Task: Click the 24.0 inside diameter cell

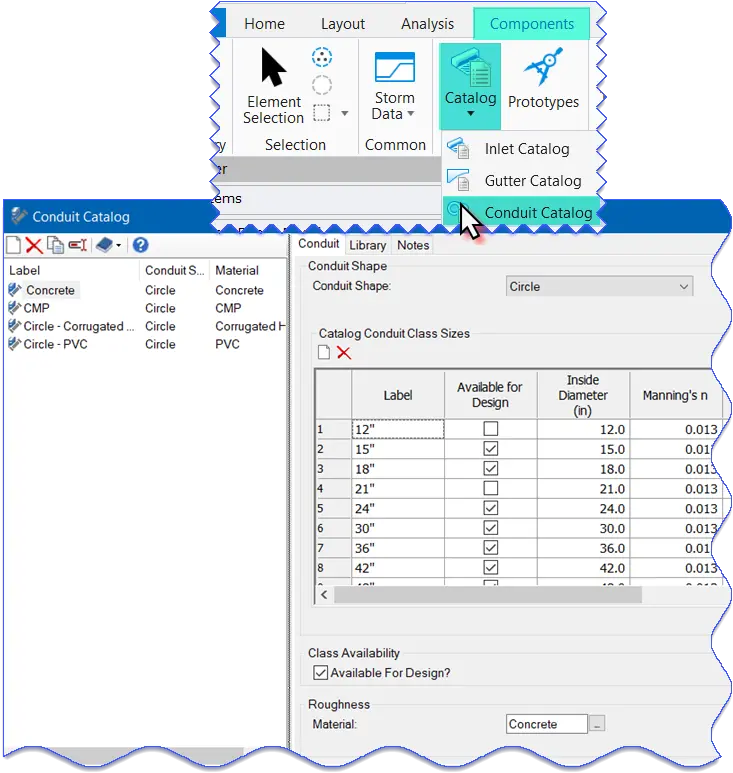Action: pos(583,508)
